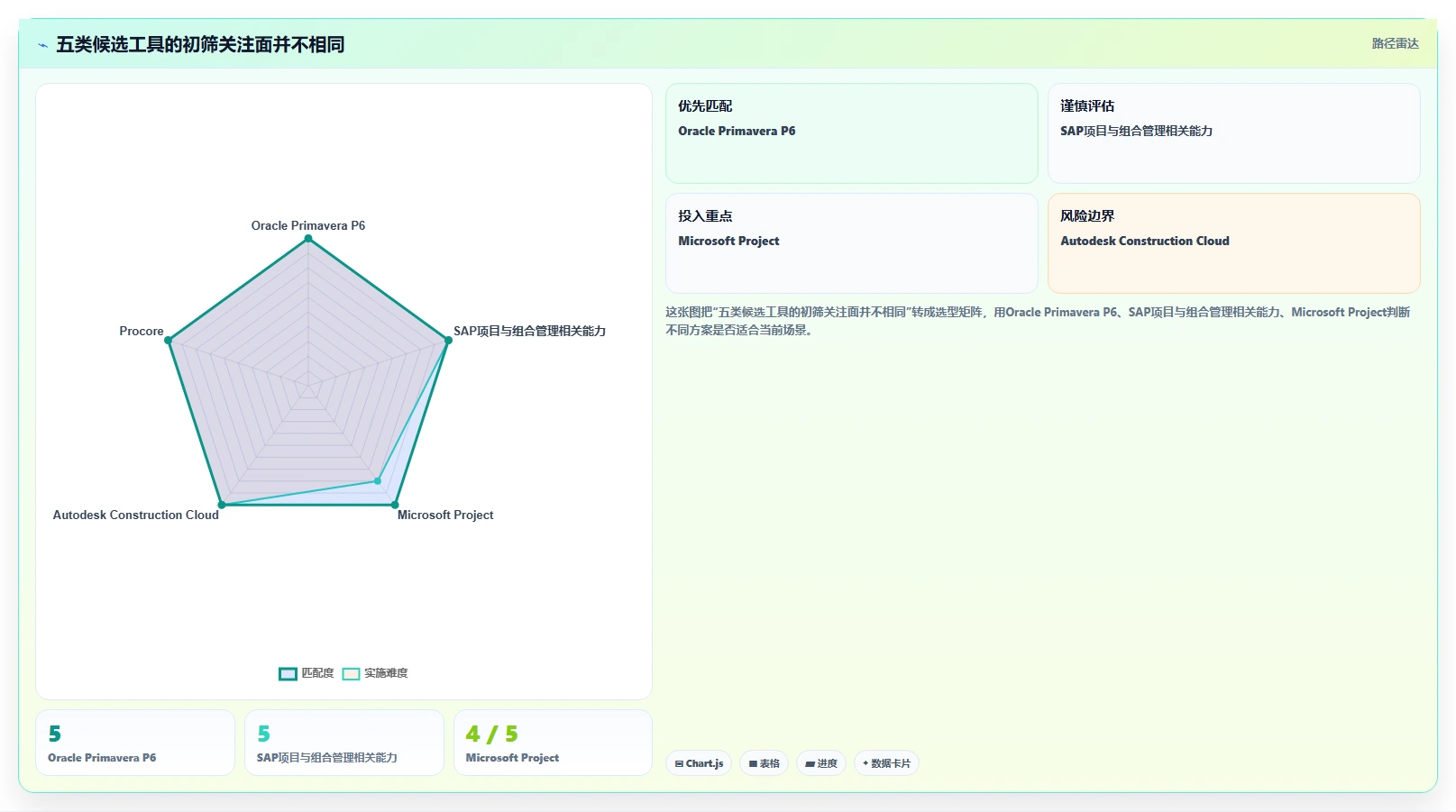Click the 进度 tag chip
Screen dimensions: 1456x812
point(821,763)
